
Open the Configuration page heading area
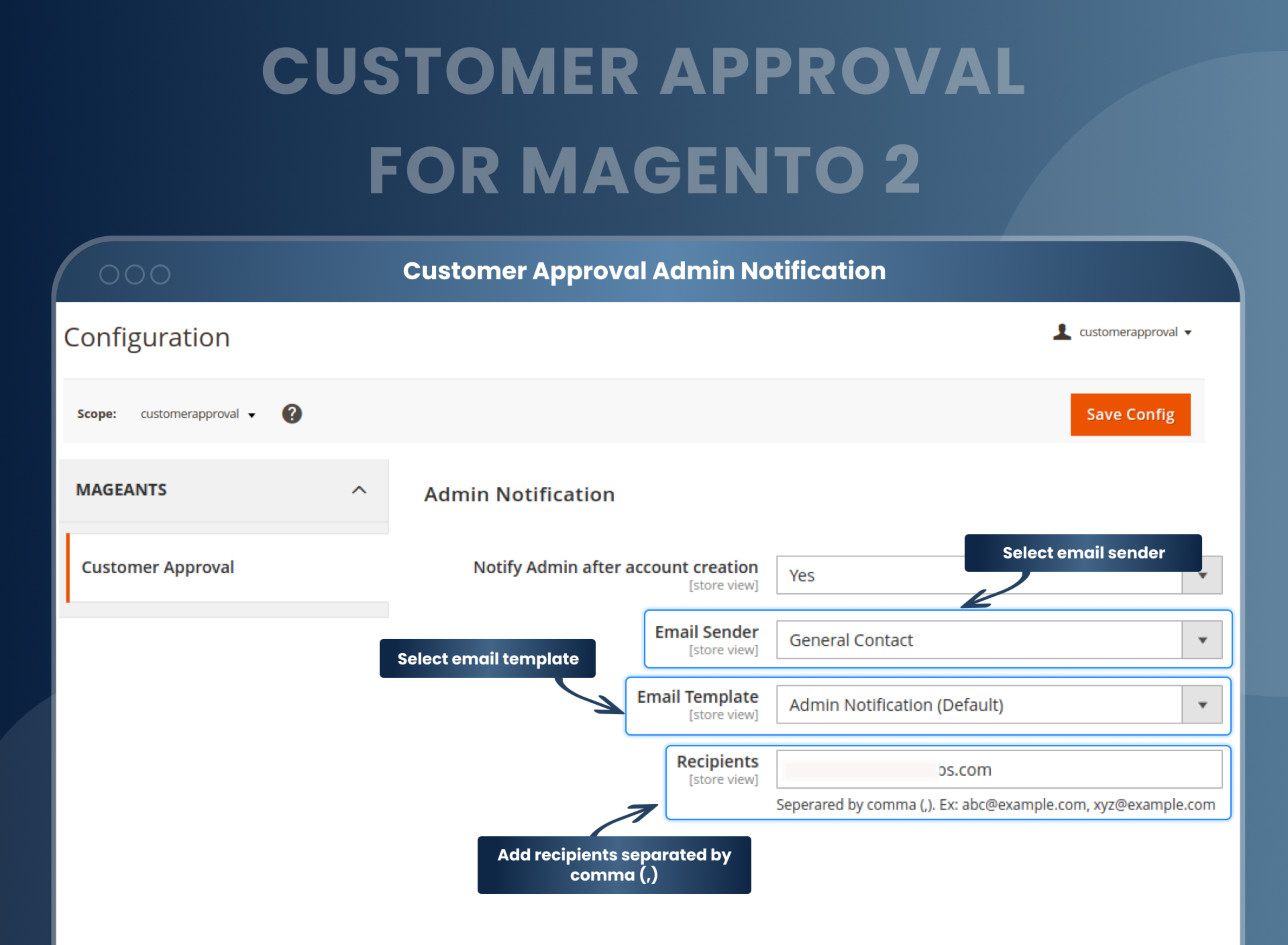tap(147, 337)
